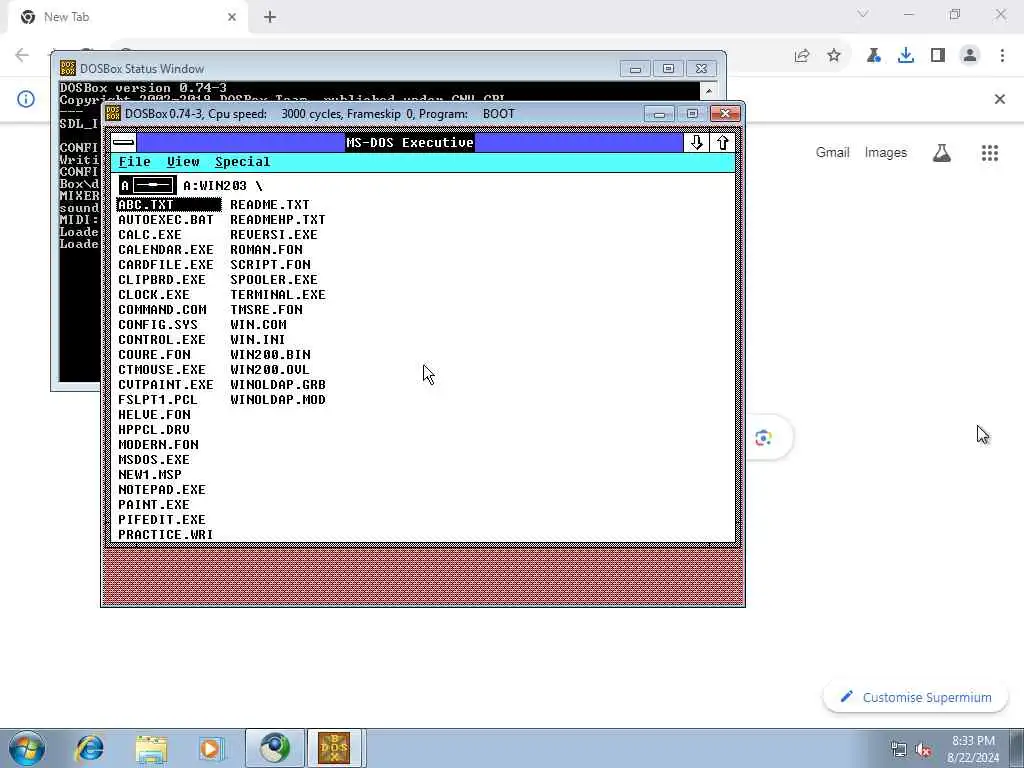Launch Internet Explorer from taskbar
Image resolution: width=1024 pixels, height=768 pixels.
[90, 748]
